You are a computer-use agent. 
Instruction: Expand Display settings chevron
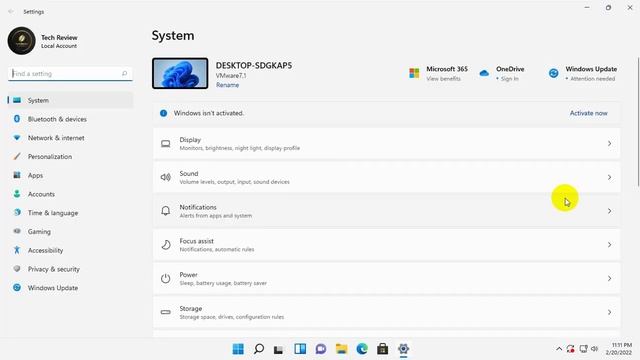click(609, 144)
